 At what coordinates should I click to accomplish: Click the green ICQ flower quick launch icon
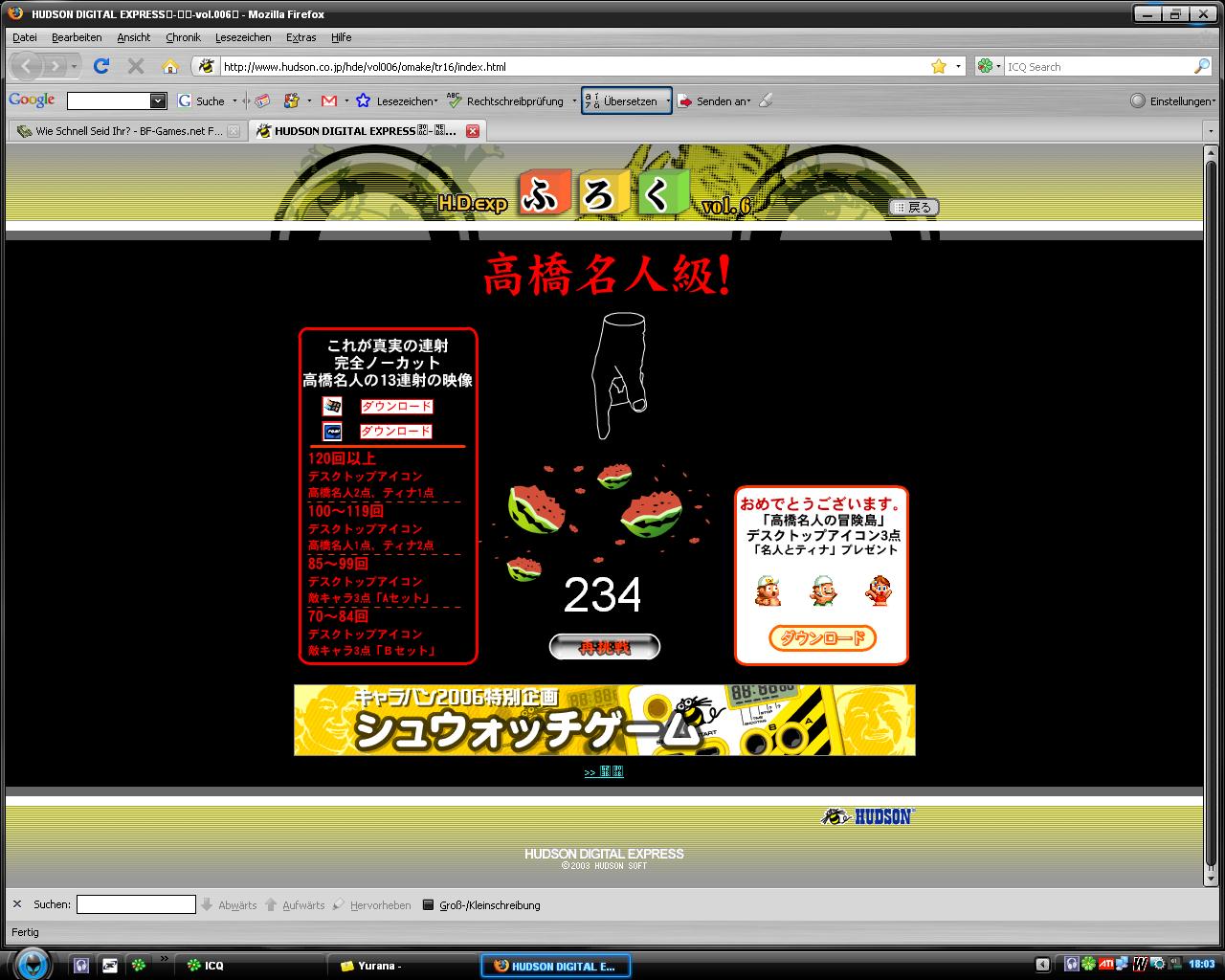click(140, 966)
